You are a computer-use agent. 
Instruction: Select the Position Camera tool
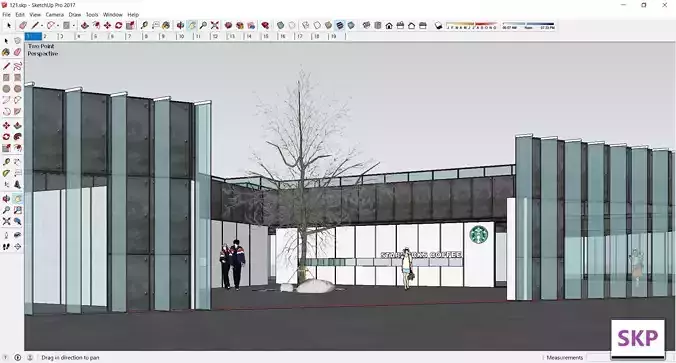6,235
